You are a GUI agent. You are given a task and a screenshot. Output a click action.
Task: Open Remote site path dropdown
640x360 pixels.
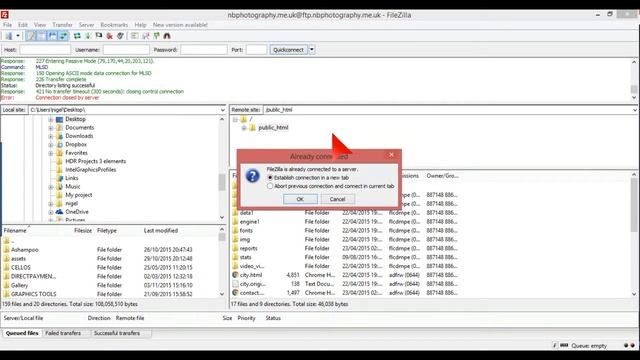(x=635, y=110)
